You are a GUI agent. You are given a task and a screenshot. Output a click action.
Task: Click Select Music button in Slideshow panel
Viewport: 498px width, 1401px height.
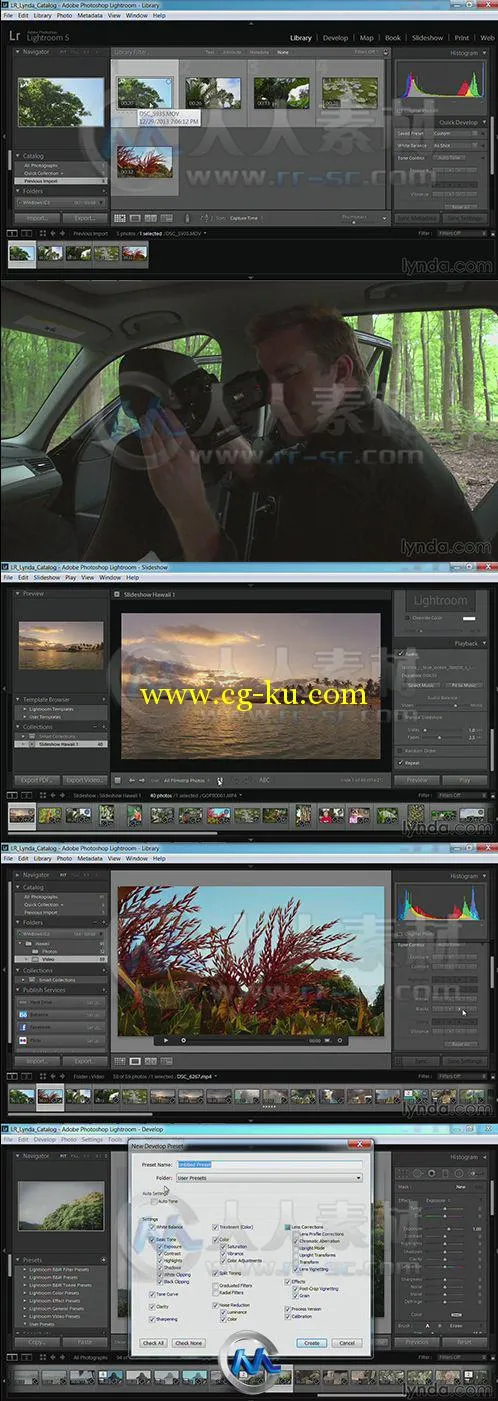point(422,685)
